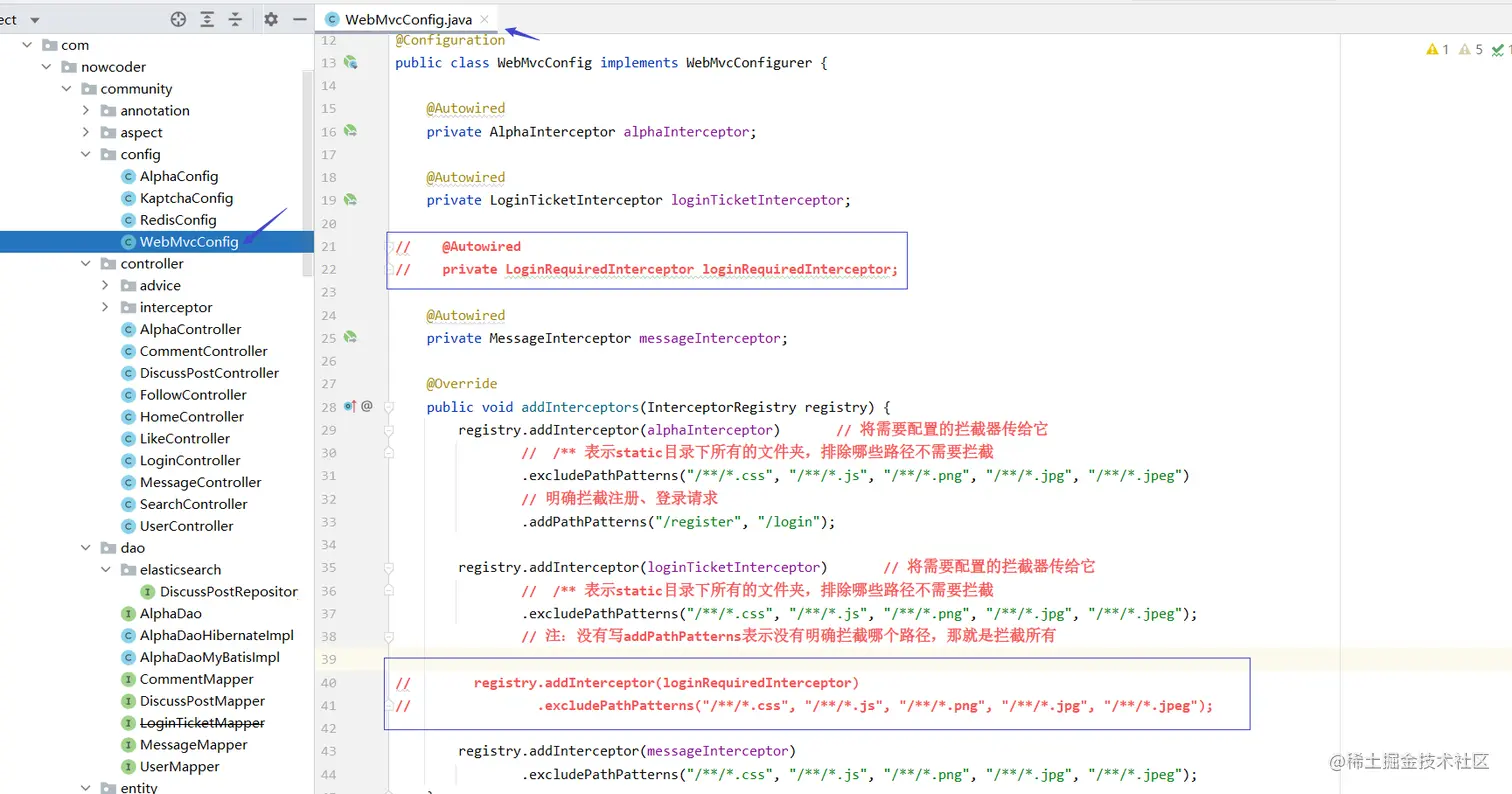Open UserMapper interface

click(x=179, y=767)
